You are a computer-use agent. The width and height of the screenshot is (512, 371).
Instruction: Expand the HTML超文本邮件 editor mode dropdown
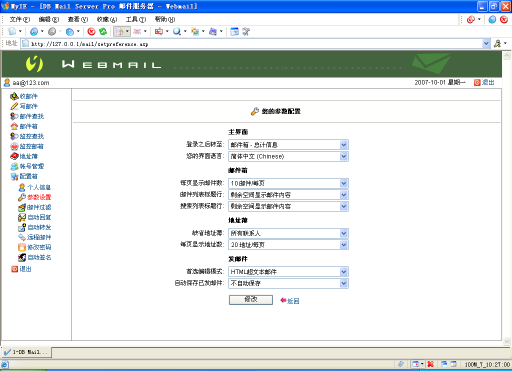pos(344,272)
